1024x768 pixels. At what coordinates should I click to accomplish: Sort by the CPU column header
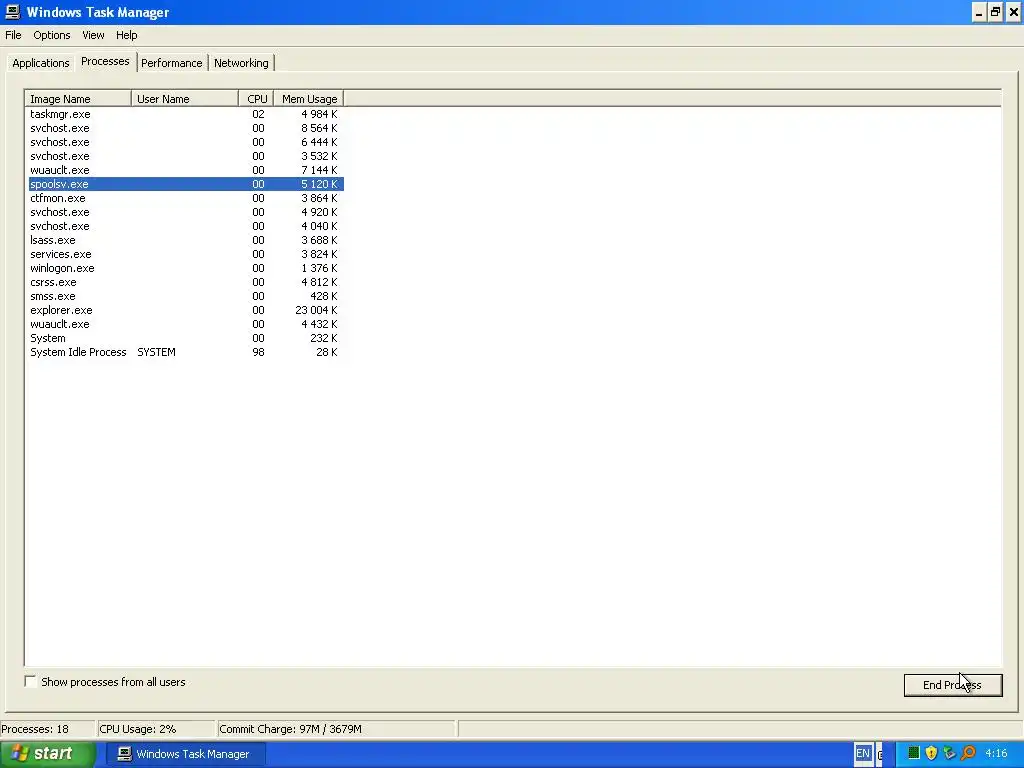tap(257, 99)
